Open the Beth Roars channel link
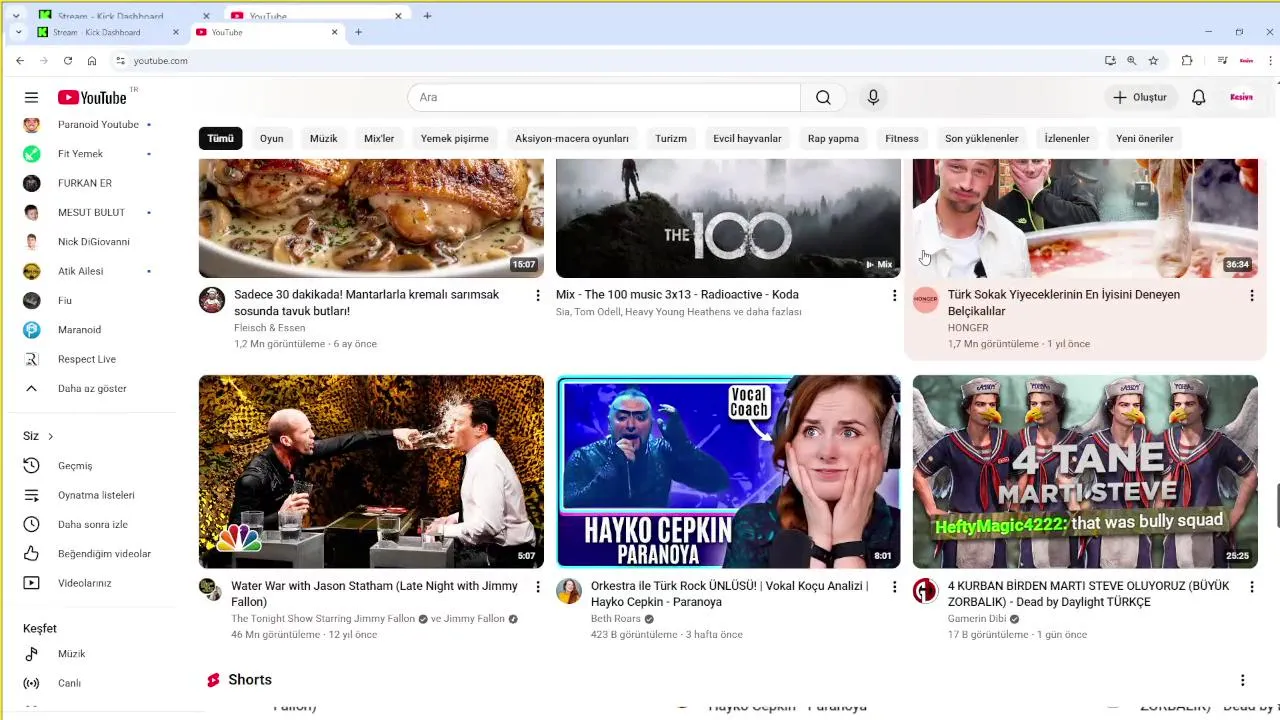 click(x=615, y=619)
